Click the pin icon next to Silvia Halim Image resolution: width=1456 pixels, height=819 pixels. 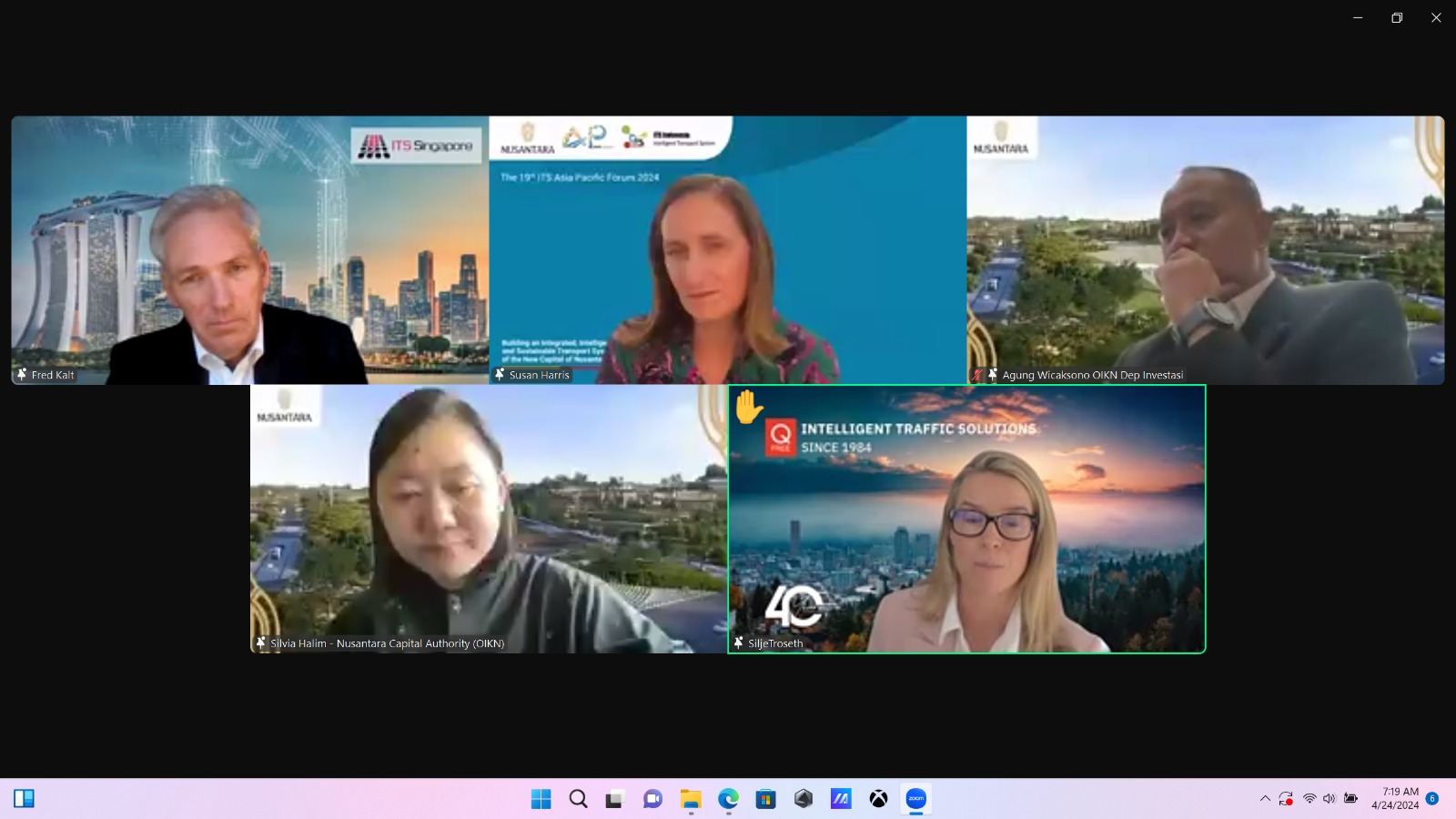click(261, 643)
